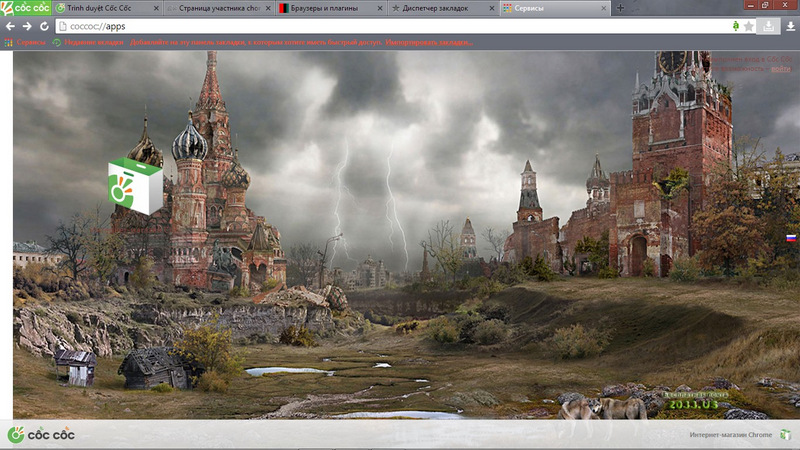Switch to the Страница участника tab
Image resolution: width=800 pixels, height=450 pixels.
pos(219,8)
